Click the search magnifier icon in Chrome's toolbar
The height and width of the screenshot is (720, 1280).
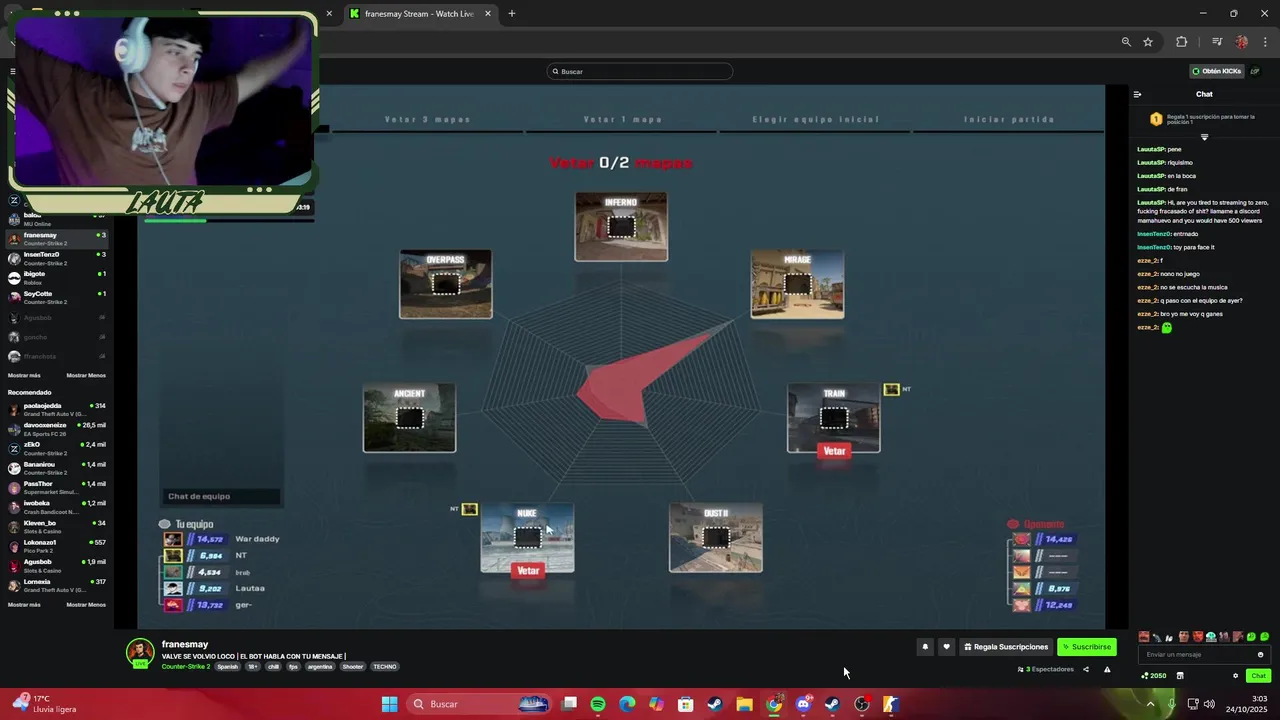click(x=1126, y=42)
